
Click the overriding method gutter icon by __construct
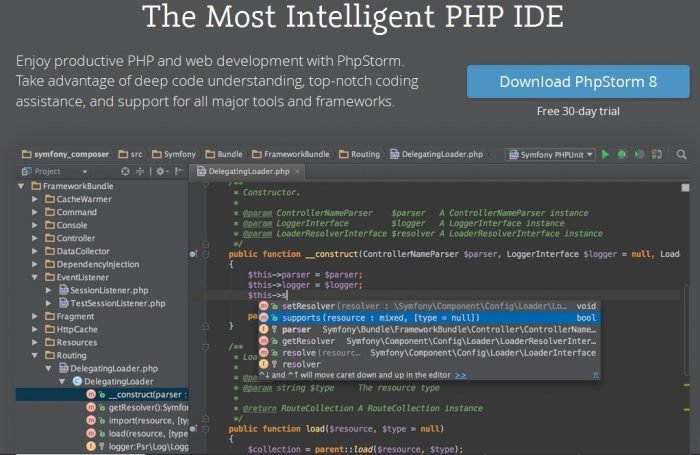click(x=193, y=254)
